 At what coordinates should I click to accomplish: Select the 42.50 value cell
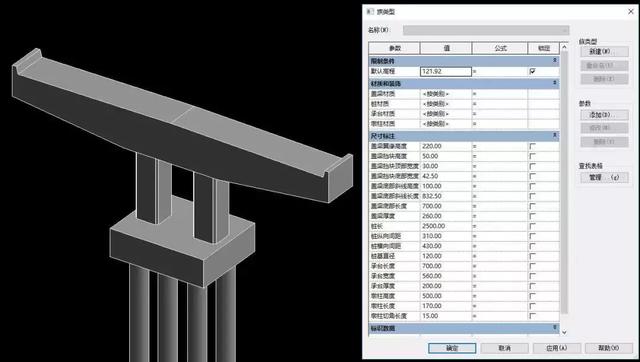click(446, 176)
